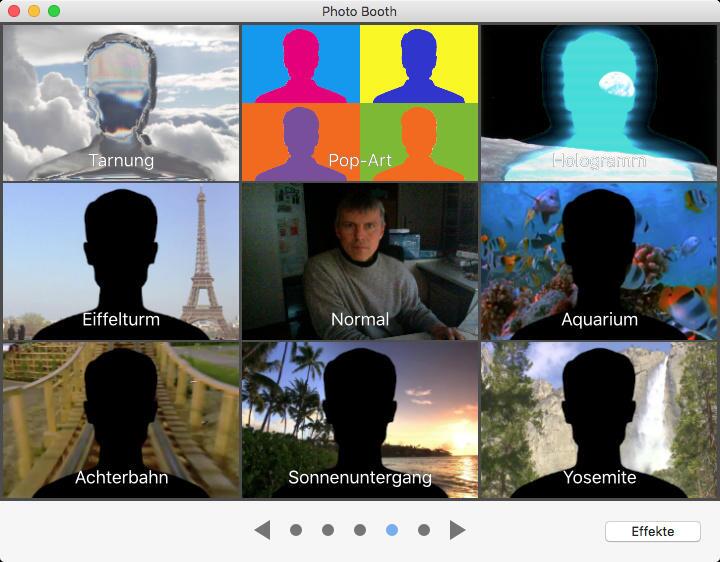Close the Photo Booth window

(x=14, y=11)
